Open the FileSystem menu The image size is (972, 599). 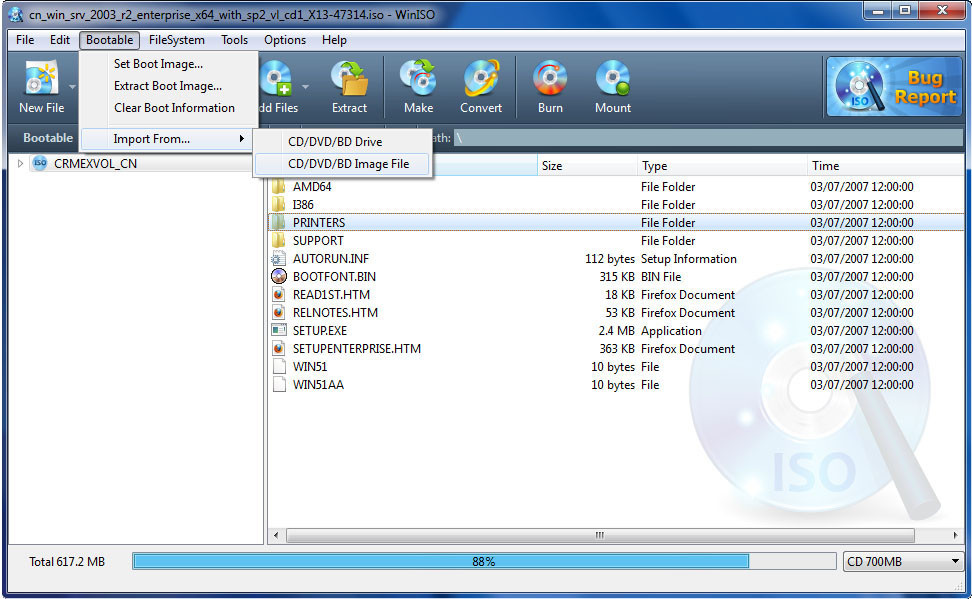coord(177,40)
